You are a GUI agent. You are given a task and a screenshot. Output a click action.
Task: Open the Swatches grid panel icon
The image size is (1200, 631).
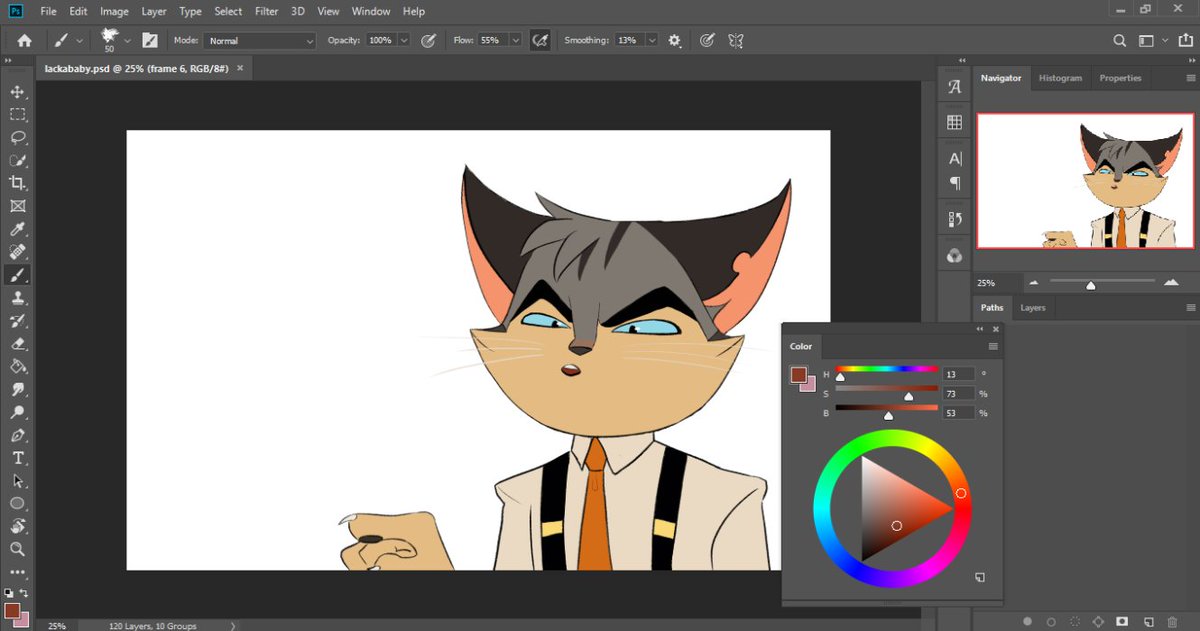(x=955, y=122)
